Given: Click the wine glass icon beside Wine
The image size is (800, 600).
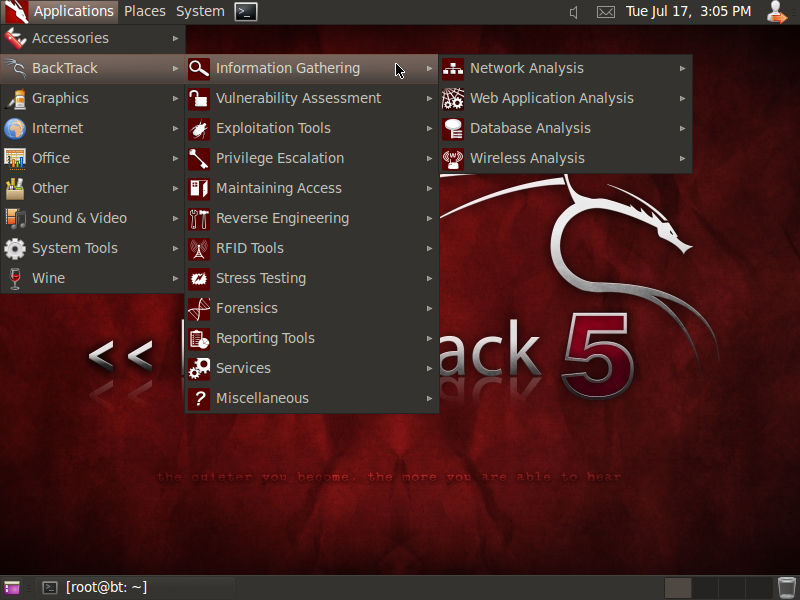Looking at the screenshot, I should coord(16,278).
